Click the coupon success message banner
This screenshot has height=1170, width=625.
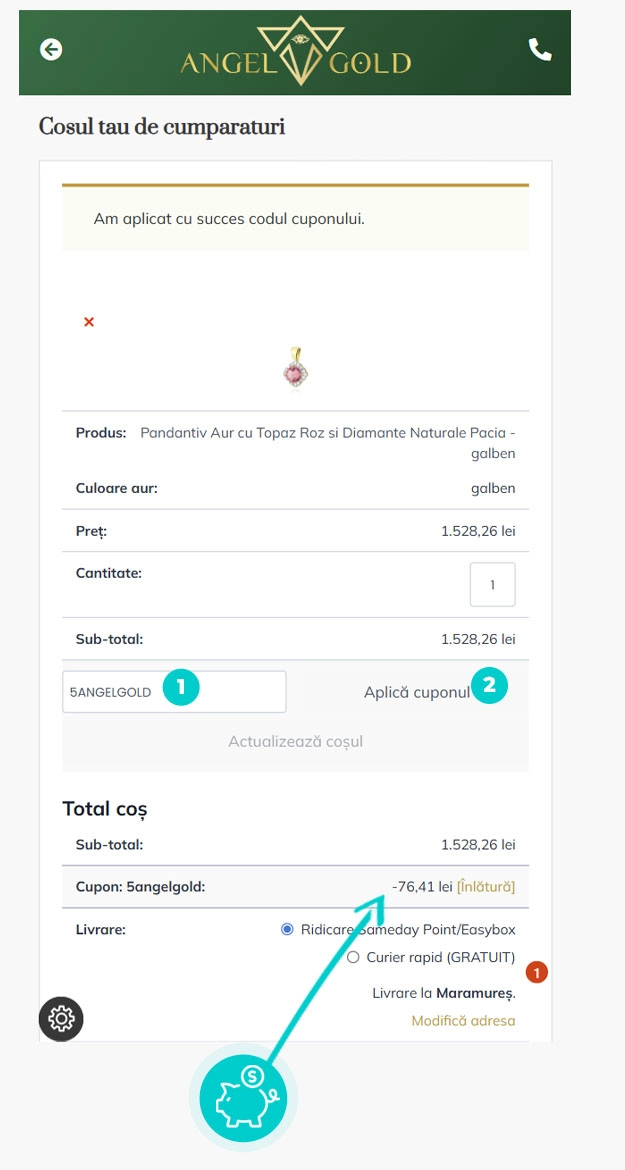click(295, 218)
